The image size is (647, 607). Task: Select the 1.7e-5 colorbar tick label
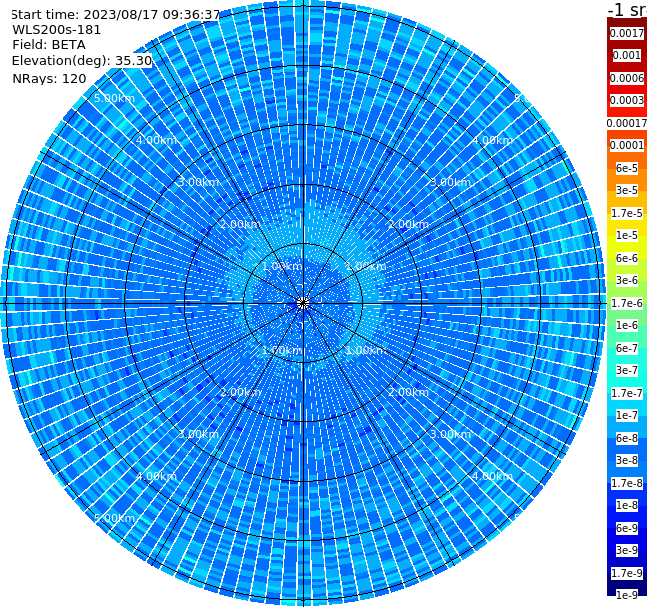pos(627,213)
